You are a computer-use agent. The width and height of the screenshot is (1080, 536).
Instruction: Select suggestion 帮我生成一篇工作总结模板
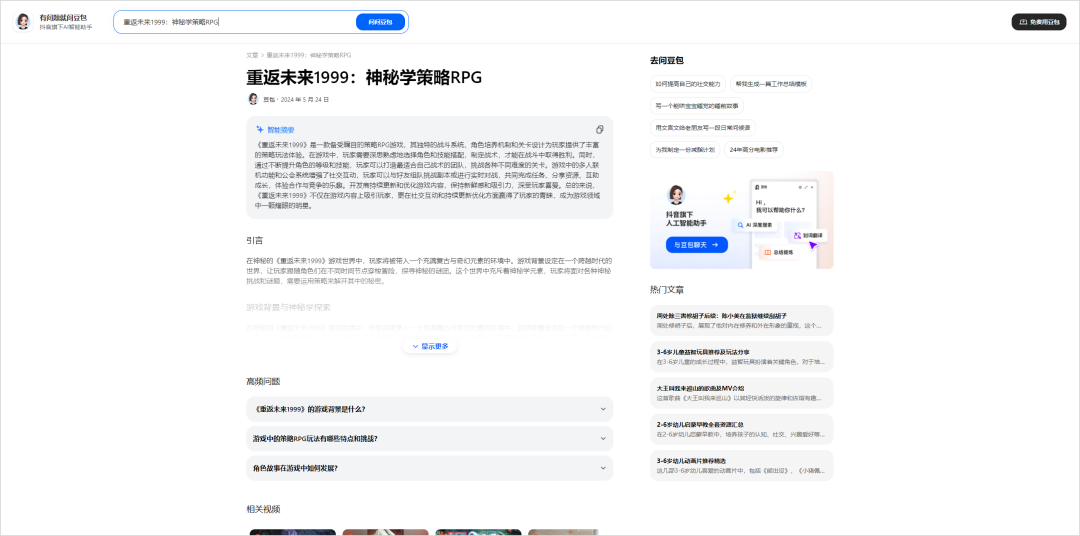pos(771,84)
